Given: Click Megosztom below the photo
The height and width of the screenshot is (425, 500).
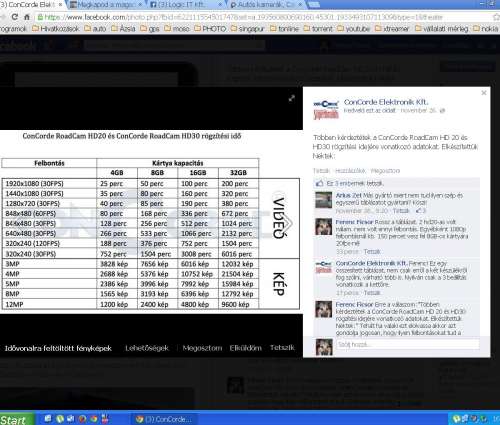Looking at the screenshot, I should click(x=202, y=348).
